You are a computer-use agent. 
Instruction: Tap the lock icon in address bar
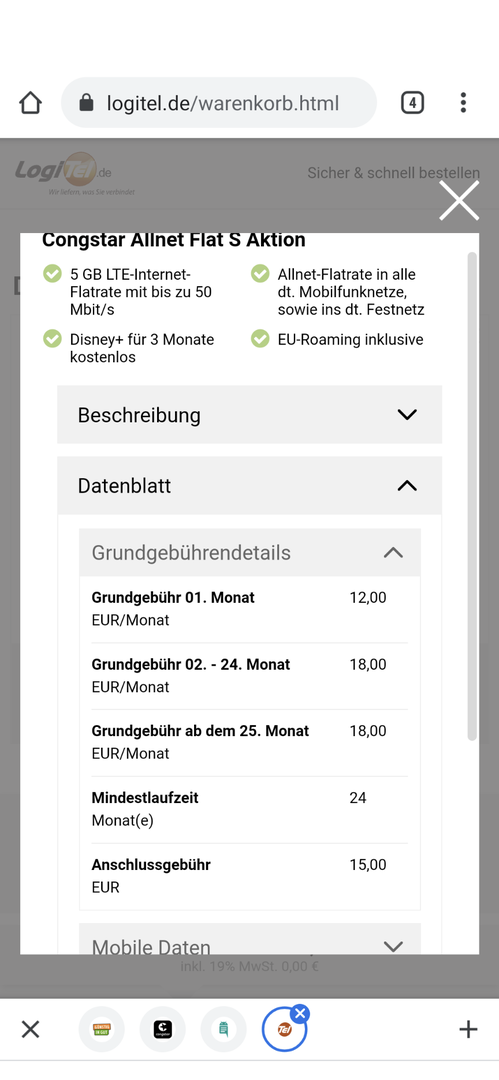[x=86, y=103]
